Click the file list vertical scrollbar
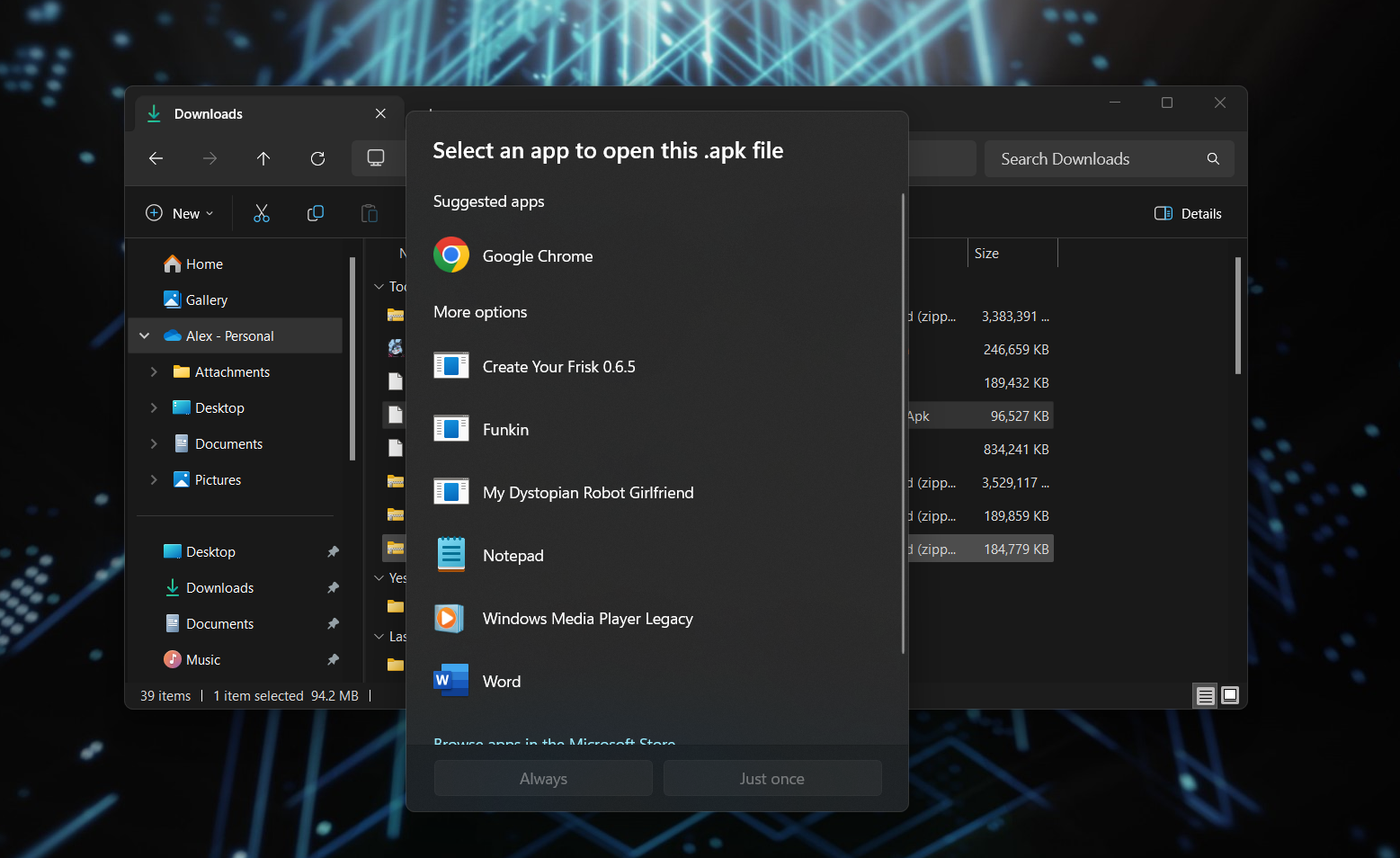Image resolution: width=1400 pixels, height=858 pixels. click(x=1238, y=316)
